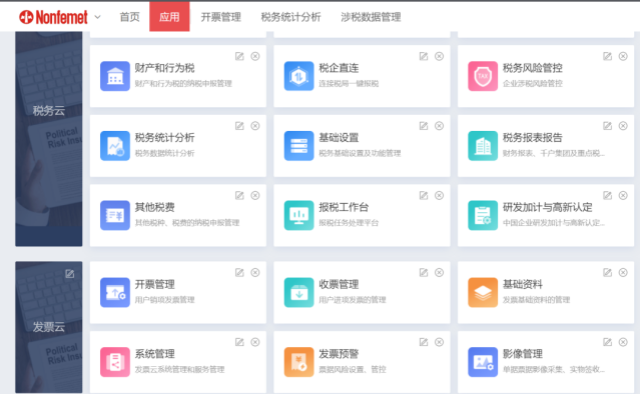640x394 pixels.
Task: Edit the 其他税费 card
Action: click(x=240, y=196)
